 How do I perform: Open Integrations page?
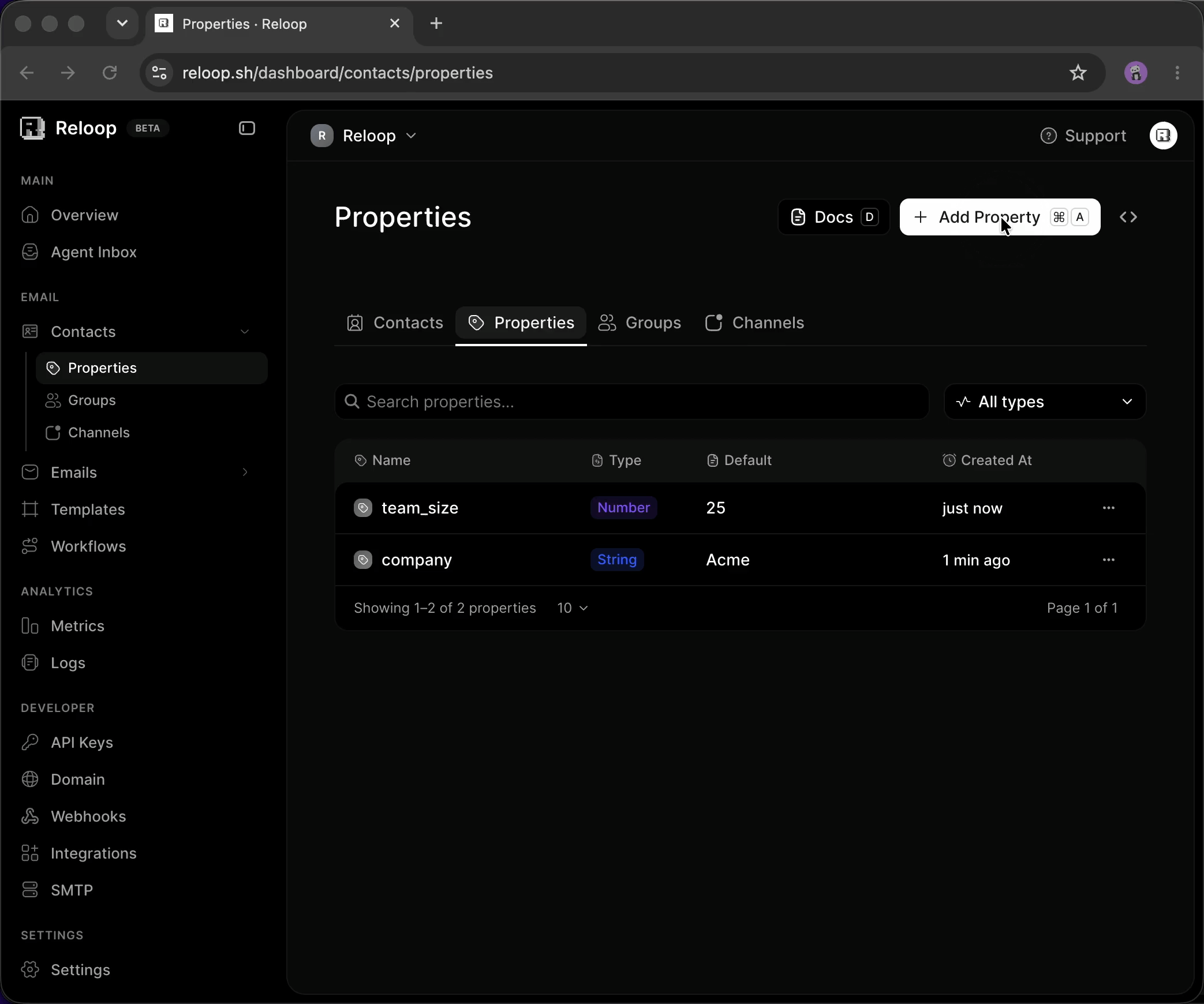click(94, 853)
